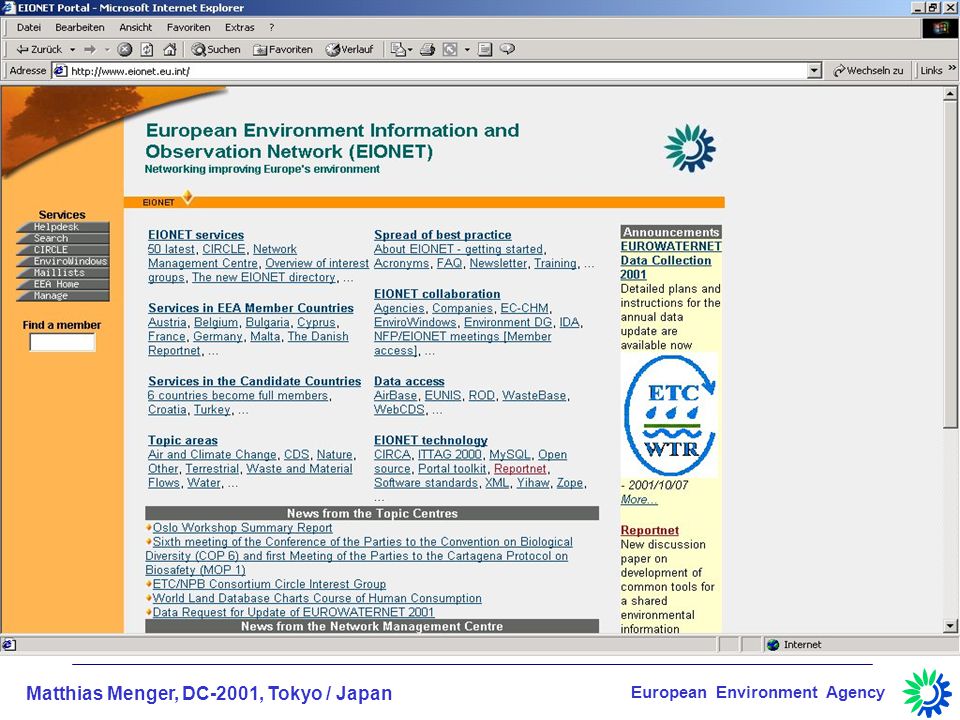This screenshot has width=960, height=720.
Task: Select CIRCLE in the Services sidebar
Action: [62, 250]
